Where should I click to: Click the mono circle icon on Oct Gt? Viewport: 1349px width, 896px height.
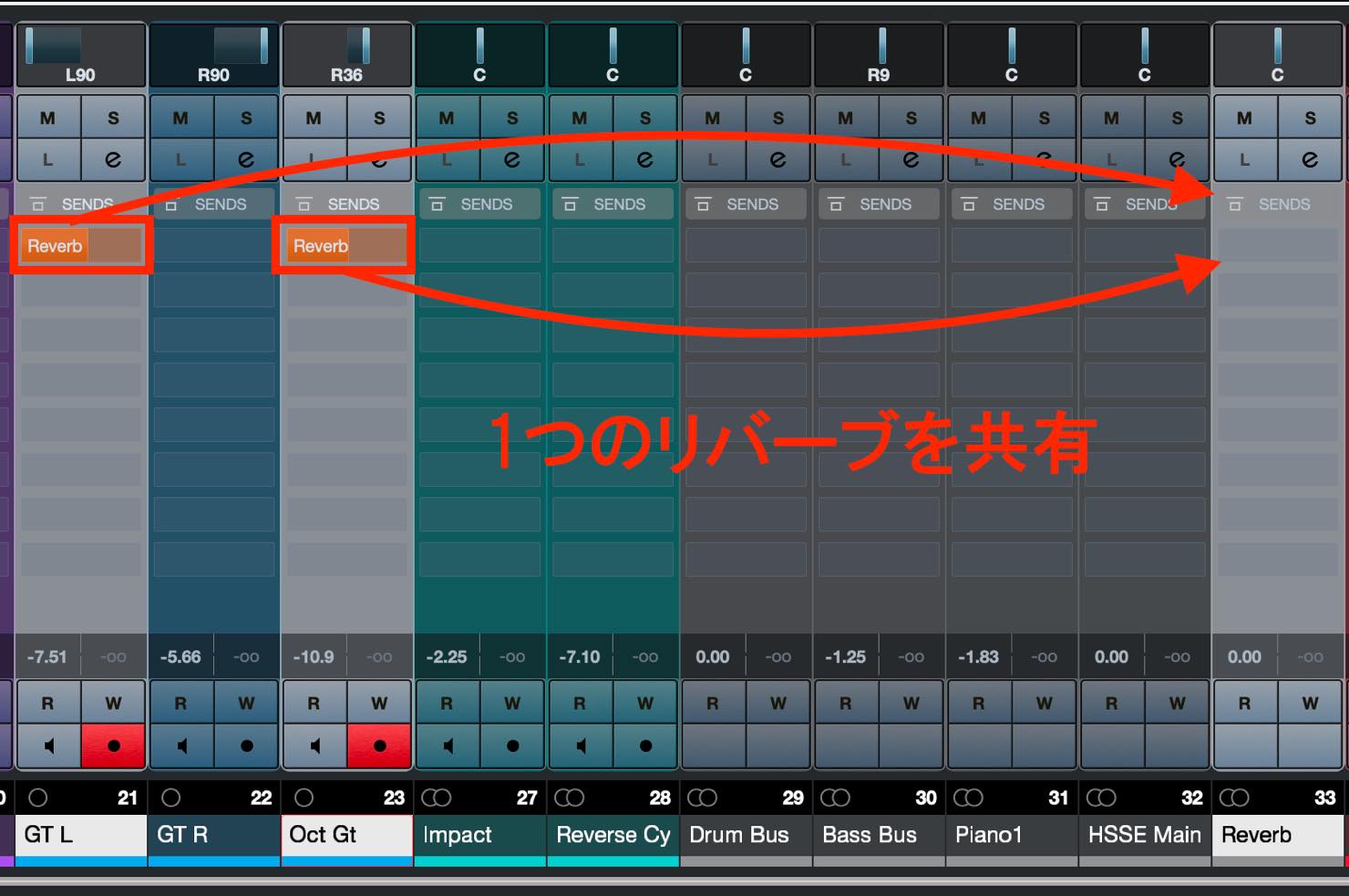point(304,798)
